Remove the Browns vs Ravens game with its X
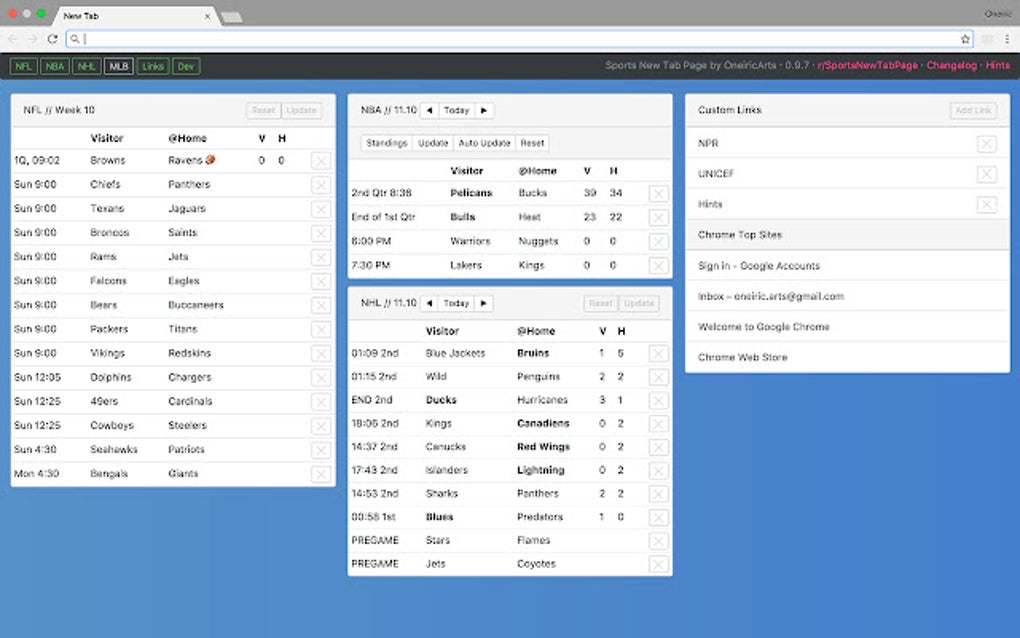Screen dimensions: 1020x638 321,160
